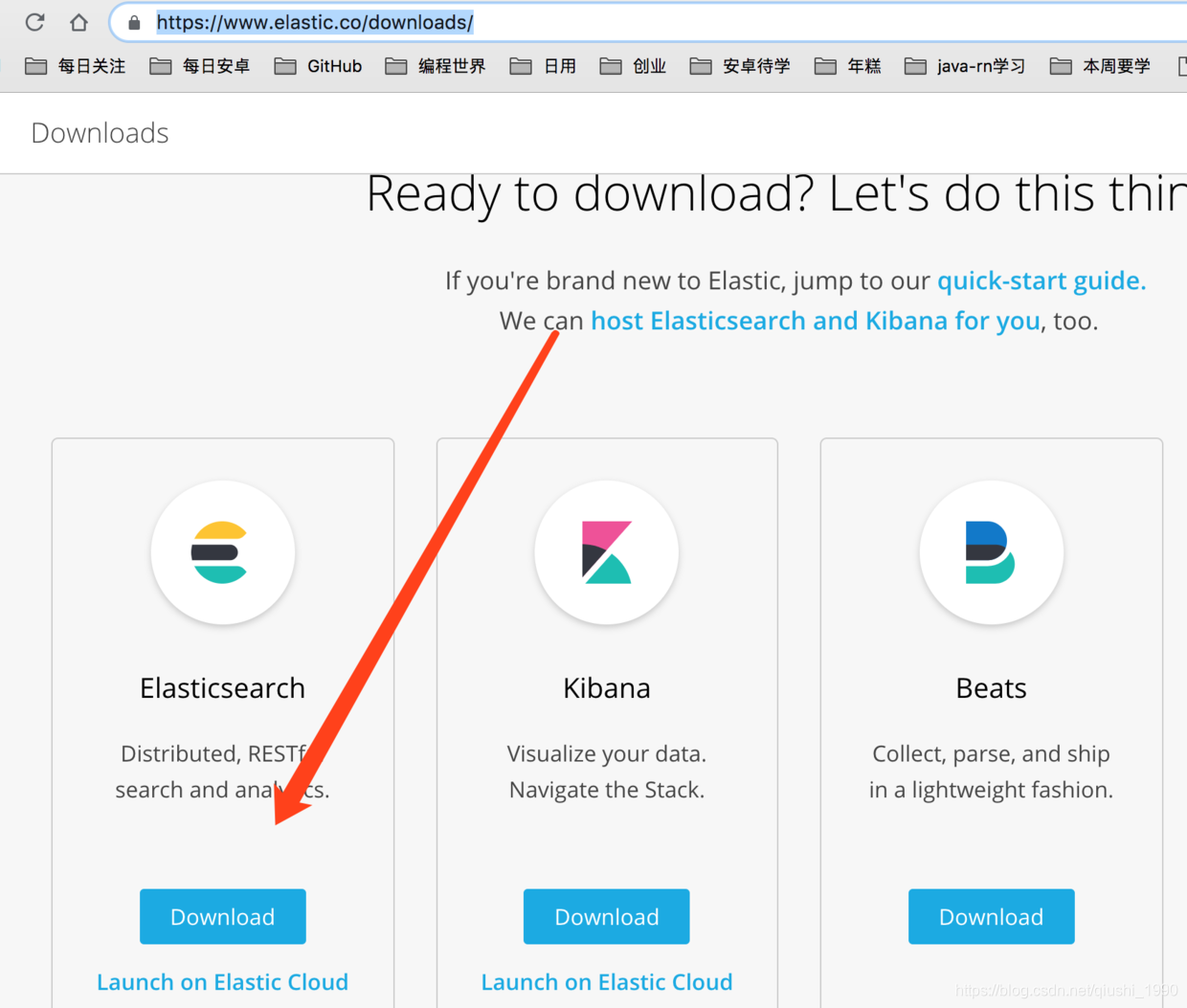
Task: Open the 每日关注 bookmark folder
Action: 76,66
